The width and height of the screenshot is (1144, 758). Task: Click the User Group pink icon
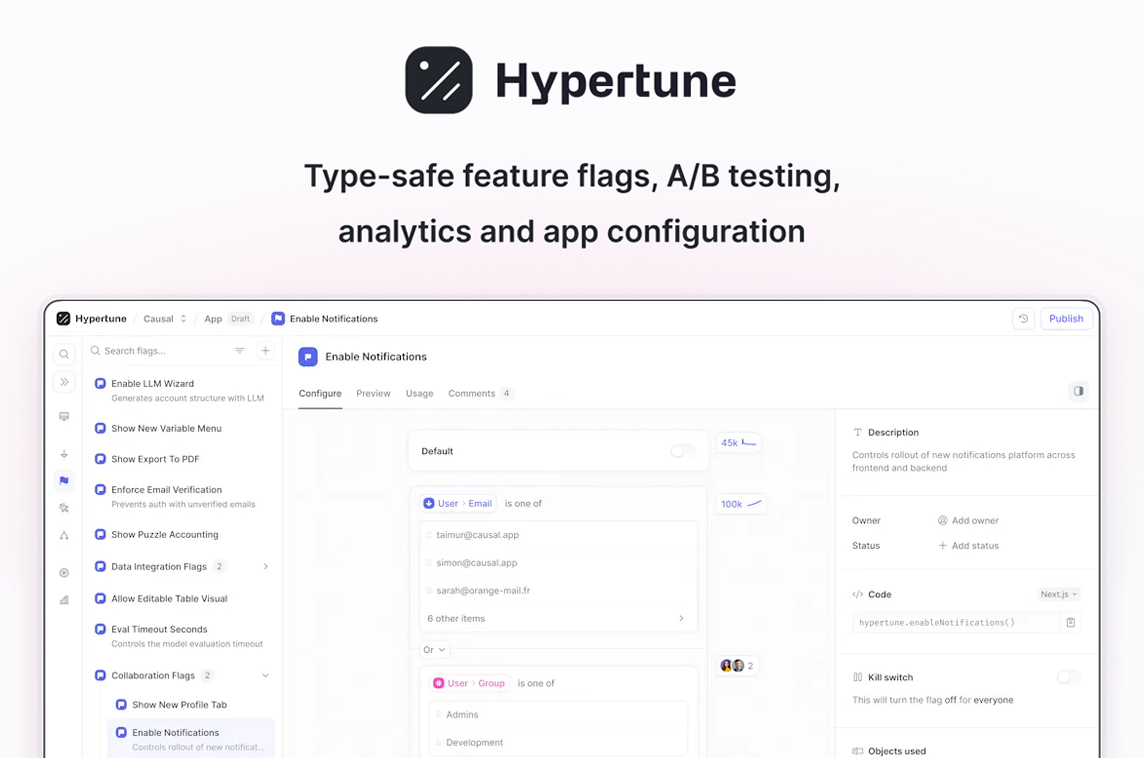click(438, 683)
